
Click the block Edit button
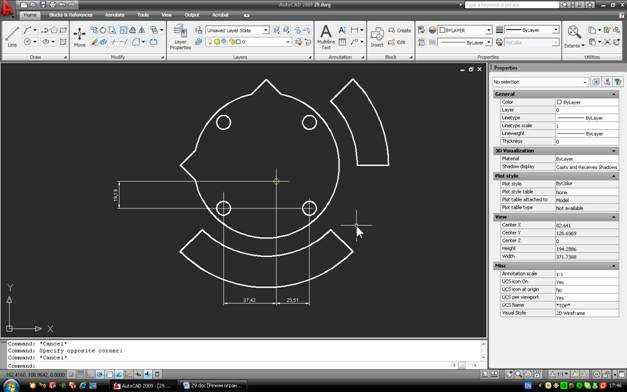coord(397,42)
